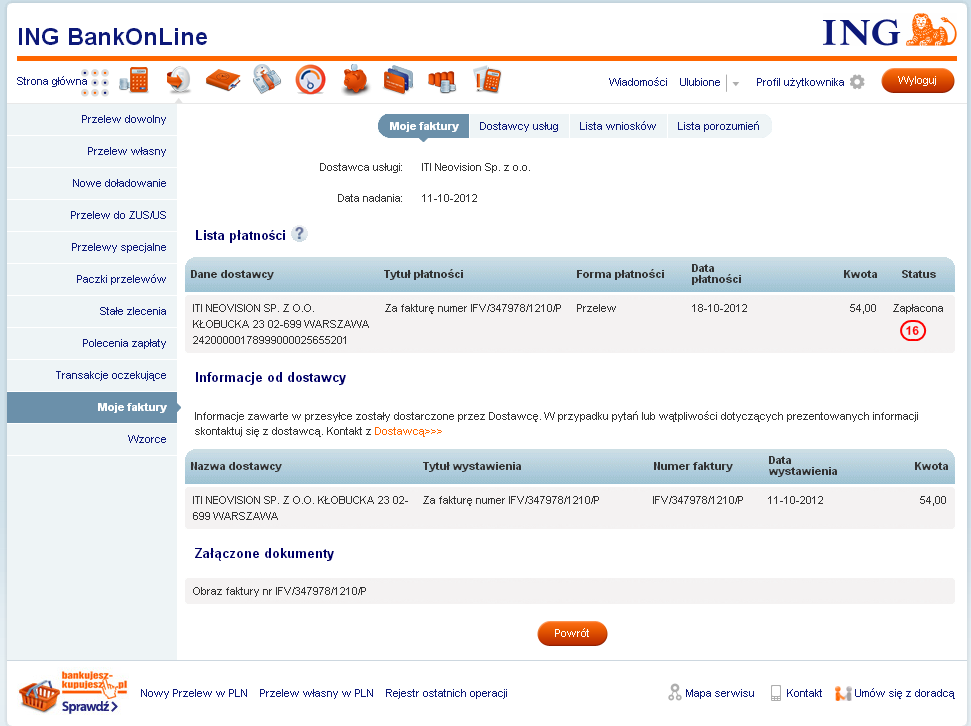Open the banknotes bundle icon in toolbar
The height and width of the screenshot is (726, 971).
[267, 80]
